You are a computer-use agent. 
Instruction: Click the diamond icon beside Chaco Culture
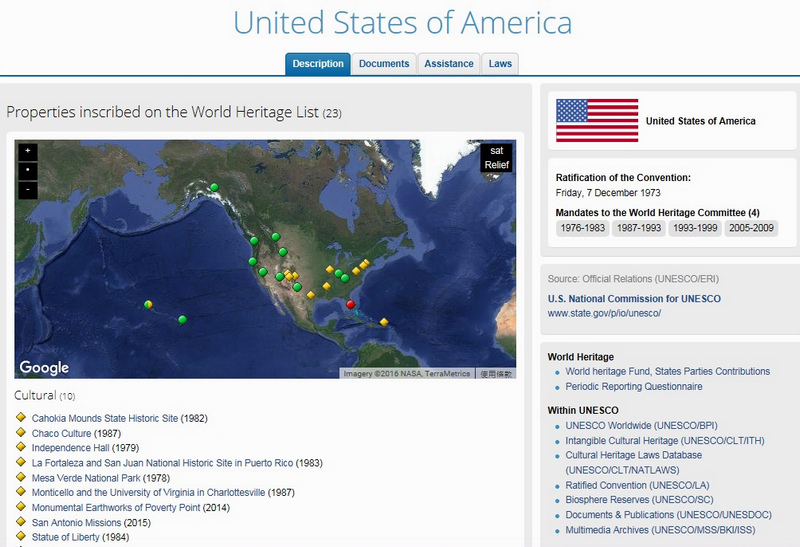(21, 432)
